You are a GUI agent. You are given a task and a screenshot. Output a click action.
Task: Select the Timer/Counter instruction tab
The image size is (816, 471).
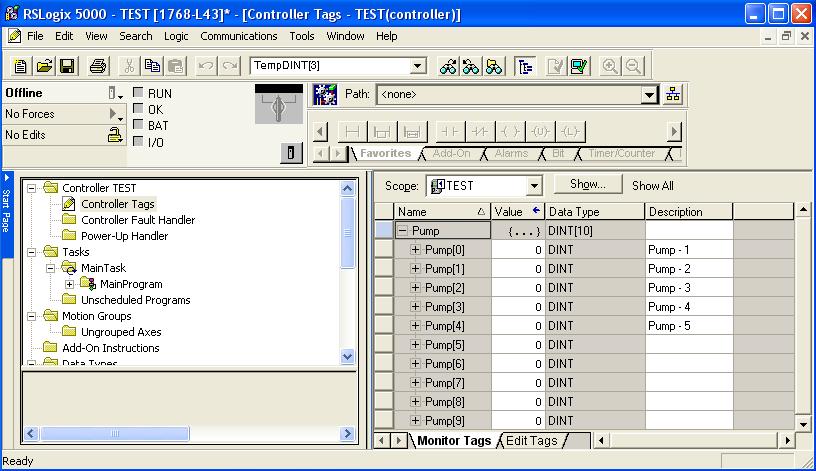click(621, 154)
